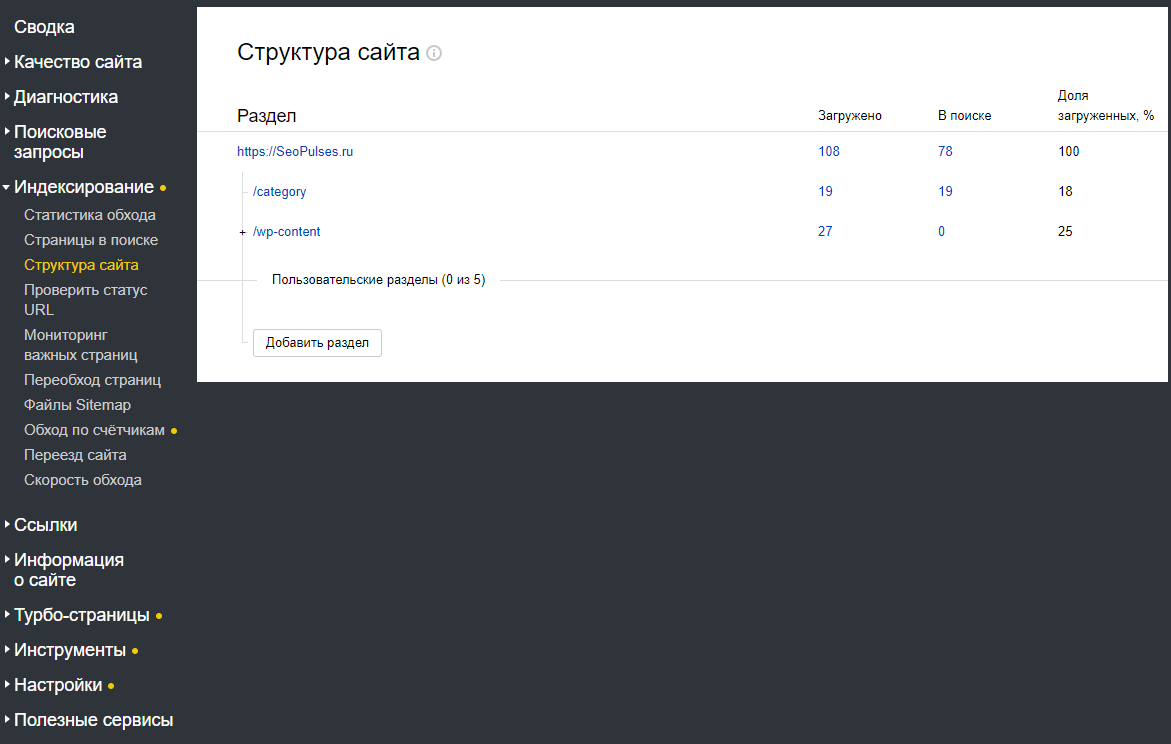Open Проверить статус URL
Image resolution: width=1171 pixels, height=744 pixels.
[x=85, y=300]
